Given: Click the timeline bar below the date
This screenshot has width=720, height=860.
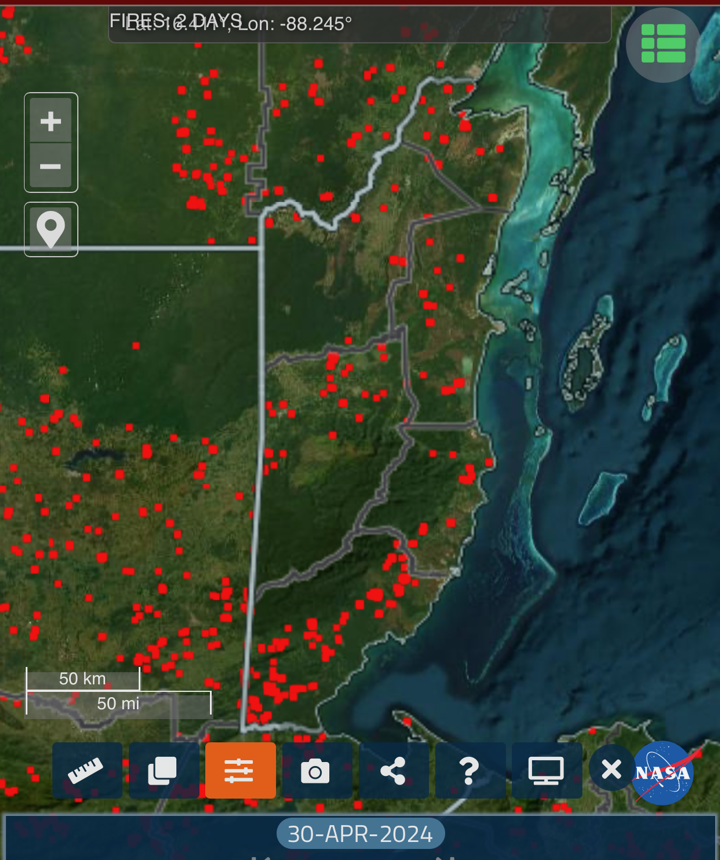Looking at the screenshot, I should click(x=360, y=854).
